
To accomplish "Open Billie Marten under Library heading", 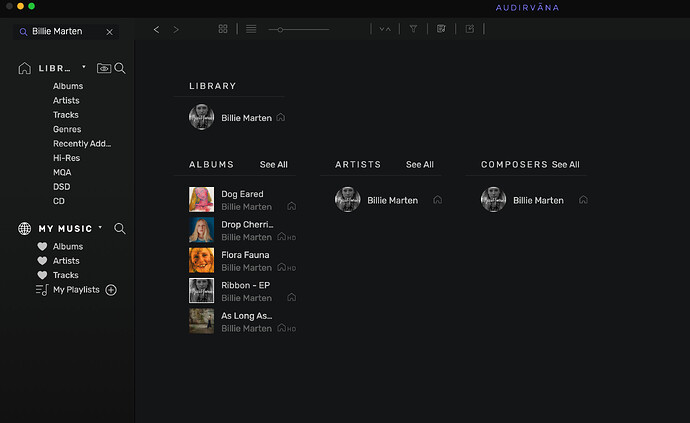I will coord(246,118).
